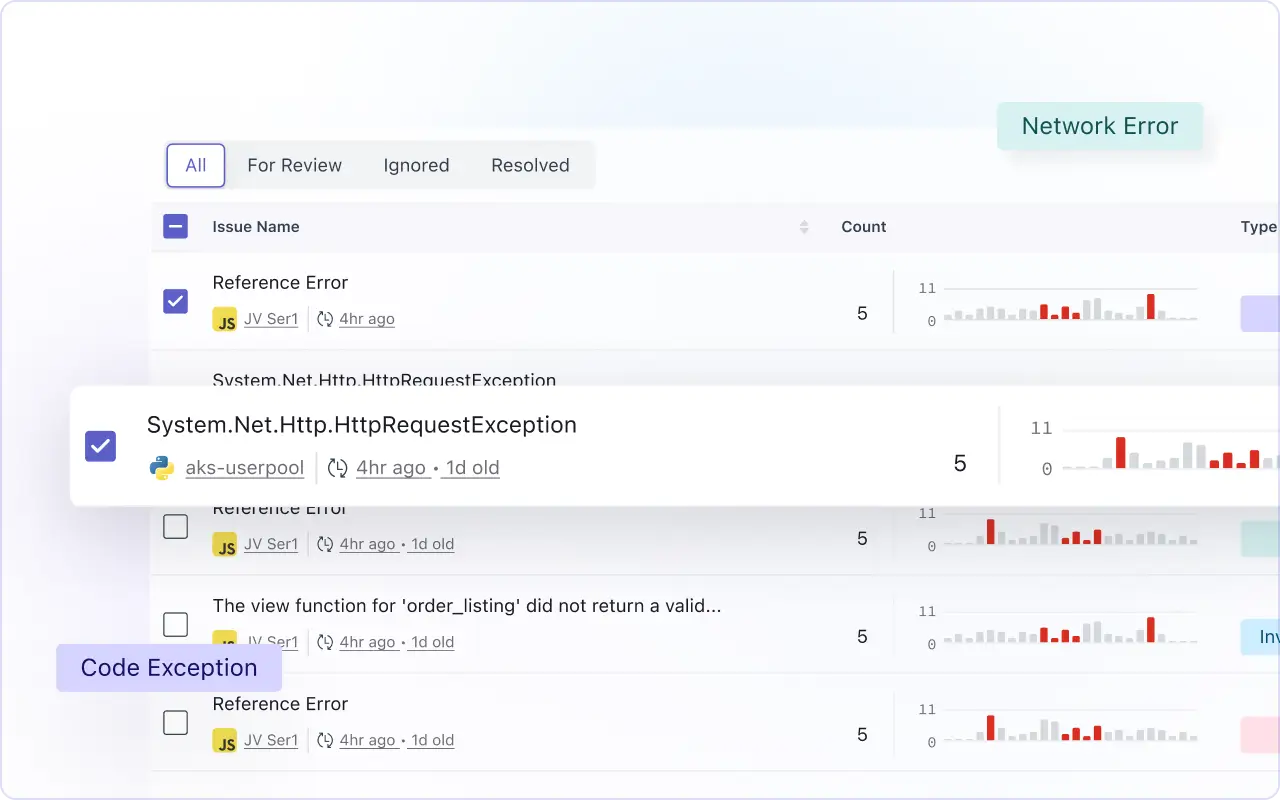Open the Resolved tab
1280x800 pixels.
pyautogui.click(x=530, y=166)
